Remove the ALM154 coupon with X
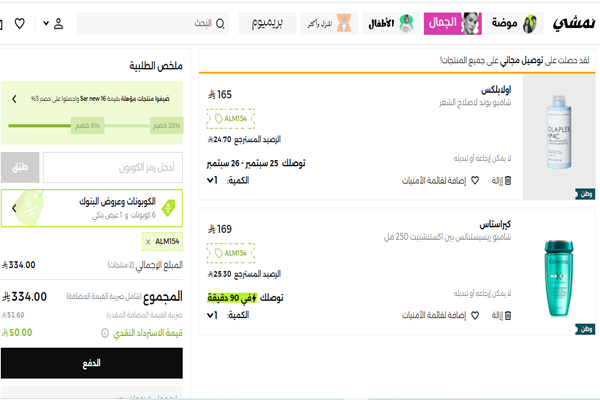 (x=148, y=242)
